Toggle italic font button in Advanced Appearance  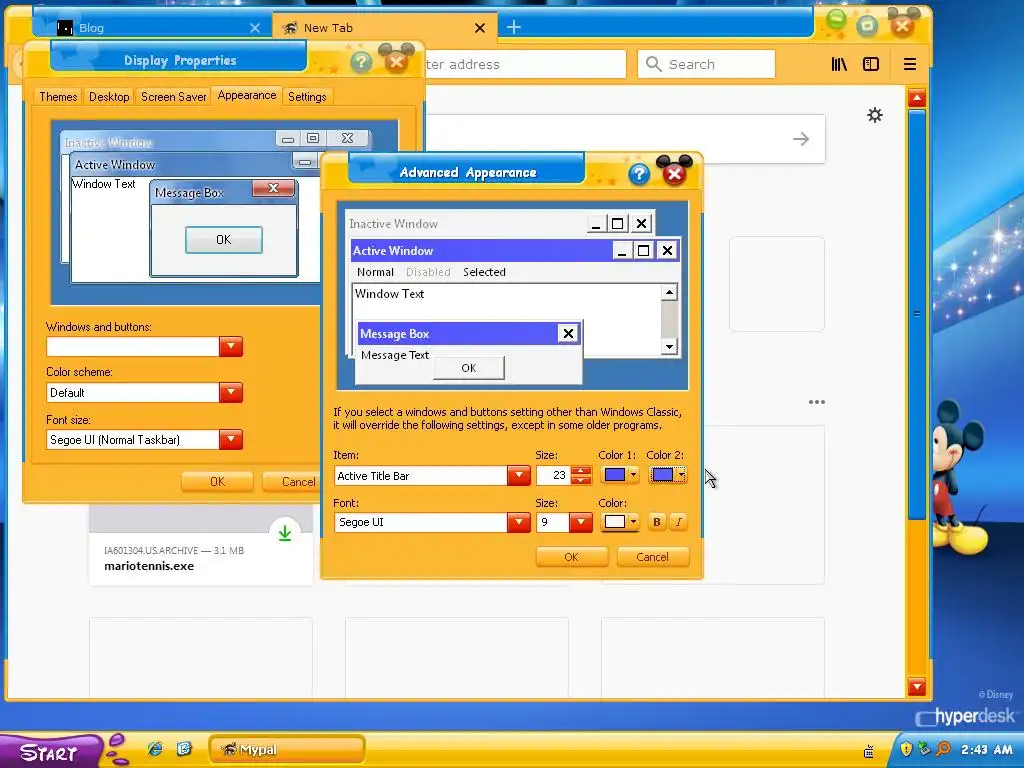point(679,522)
